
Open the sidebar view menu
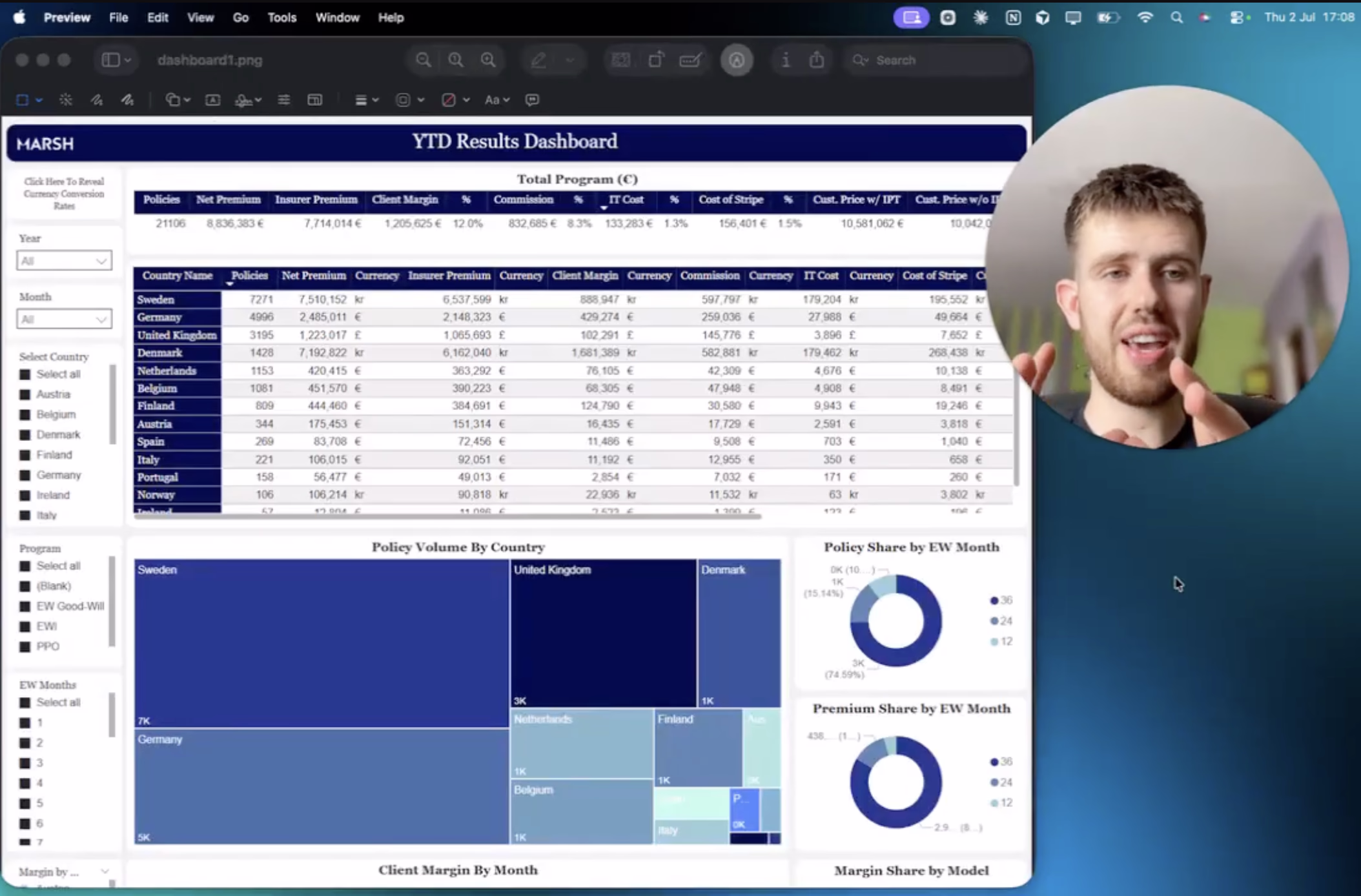tap(116, 60)
